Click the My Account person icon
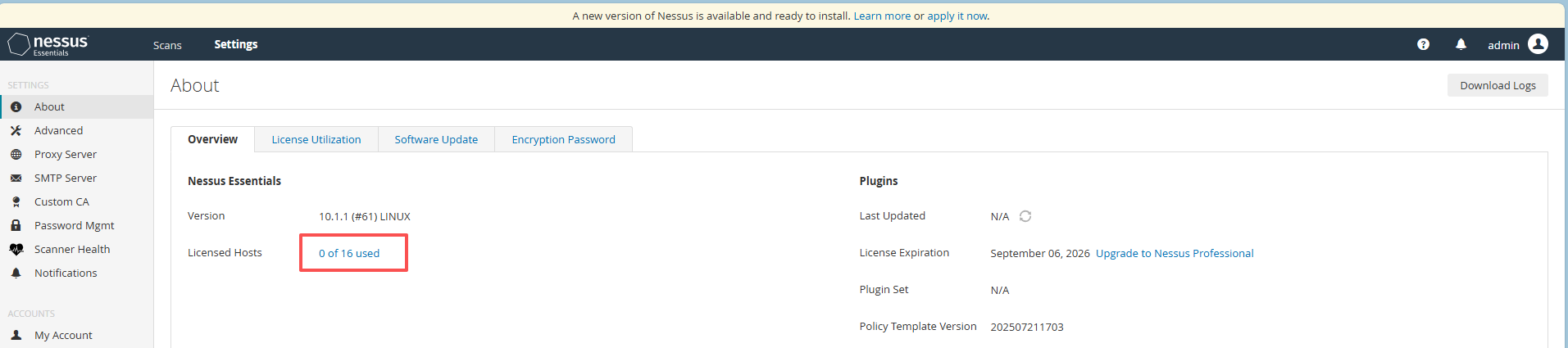 [16, 335]
